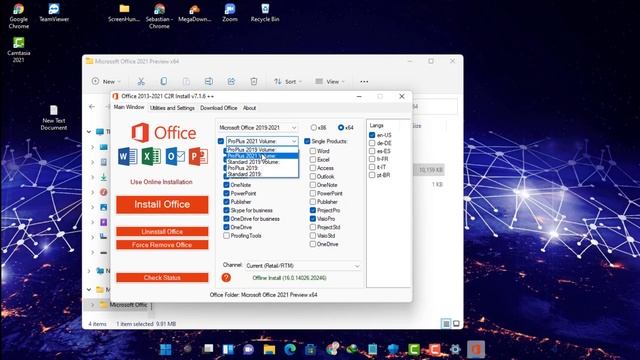Check Excel single product checkbox
Screen dimensions: 640x360
point(313,160)
